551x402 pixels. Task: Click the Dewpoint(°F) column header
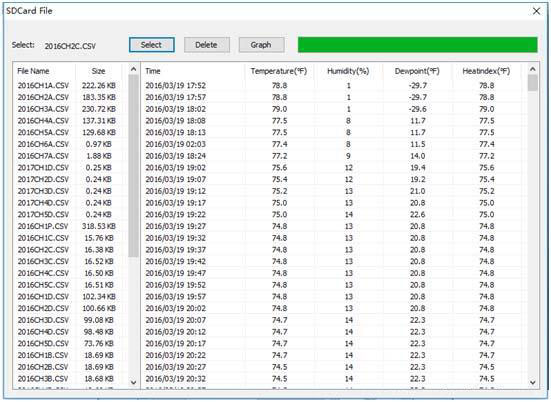[417, 71]
